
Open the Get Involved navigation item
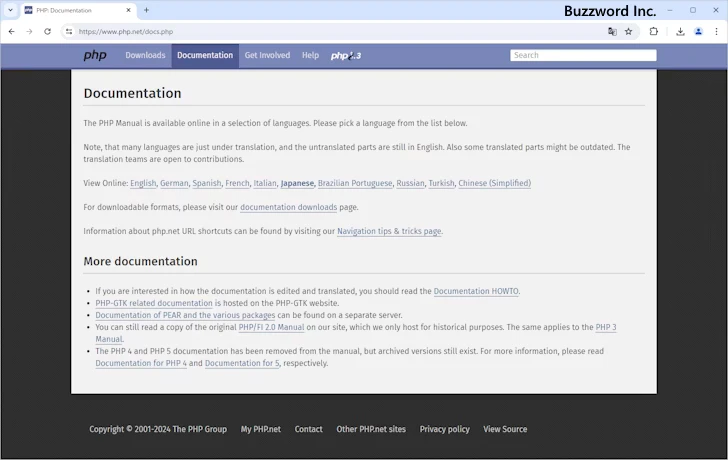[267, 55]
